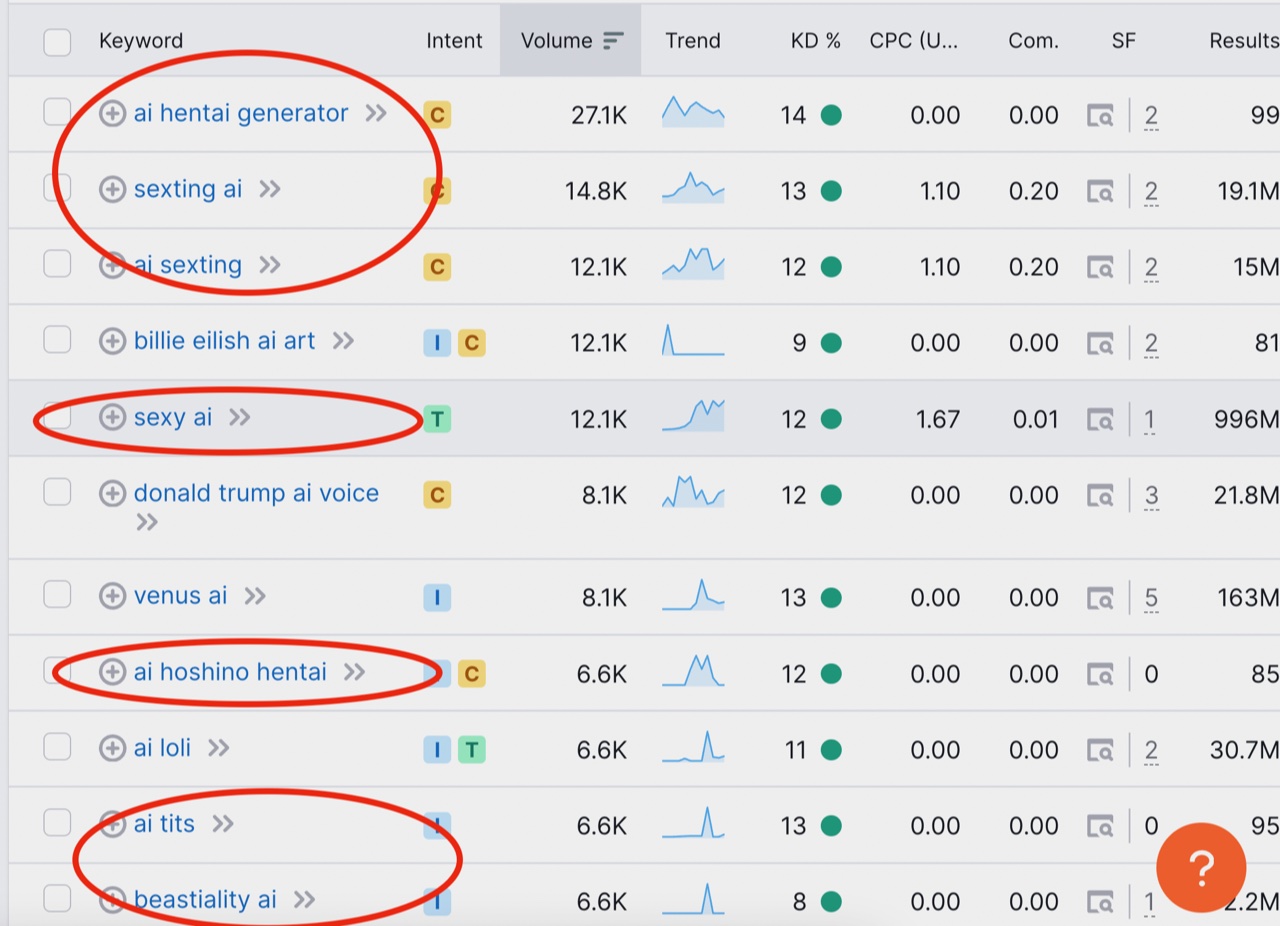1280x926 pixels.
Task: Expand the billie eilish ai art keyword chevrons
Action: tap(343, 341)
